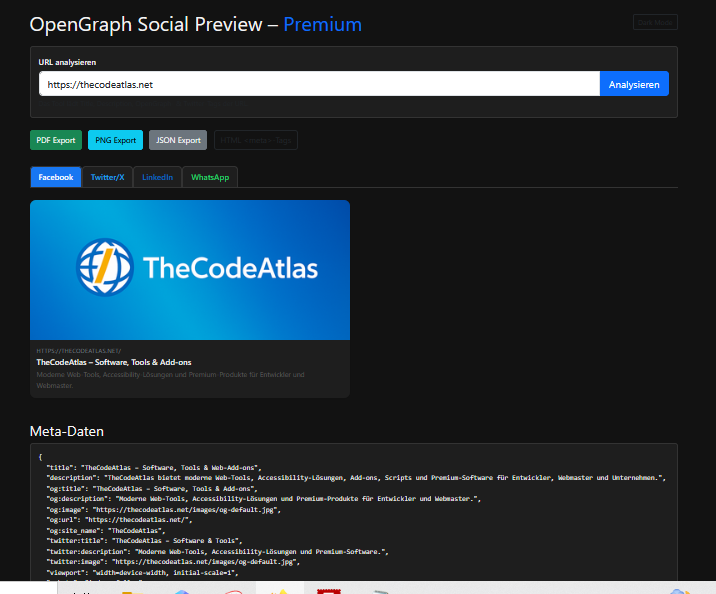Click the JSON "title" line

(x=154, y=468)
